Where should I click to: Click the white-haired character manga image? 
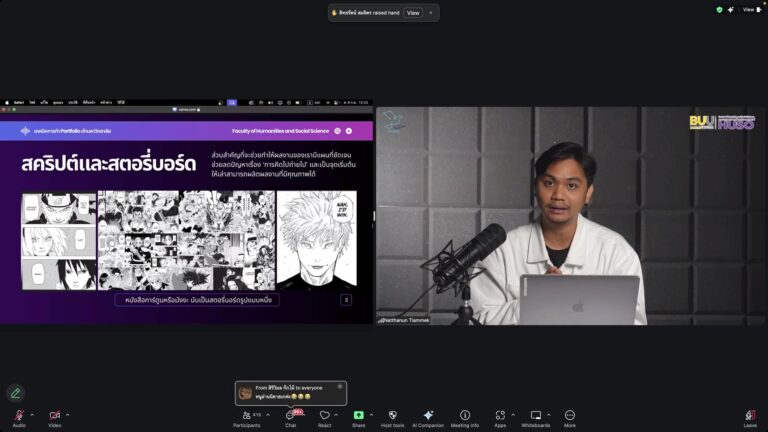(316, 239)
